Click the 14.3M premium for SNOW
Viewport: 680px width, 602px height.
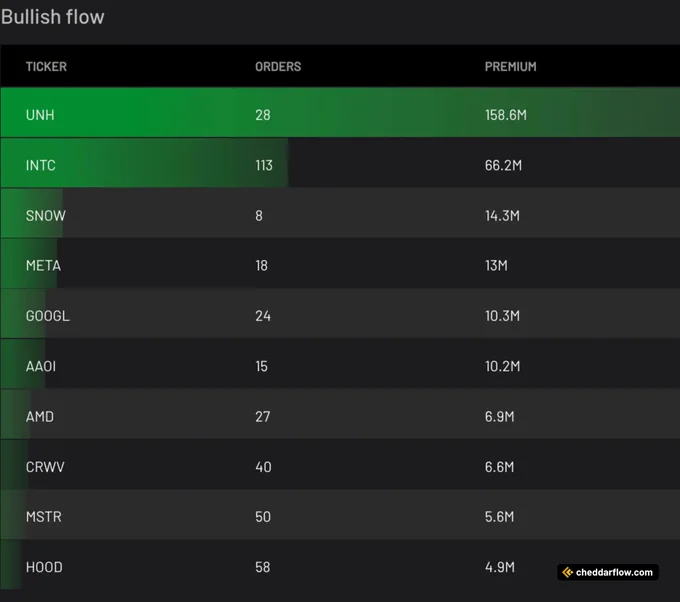point(502,216)
